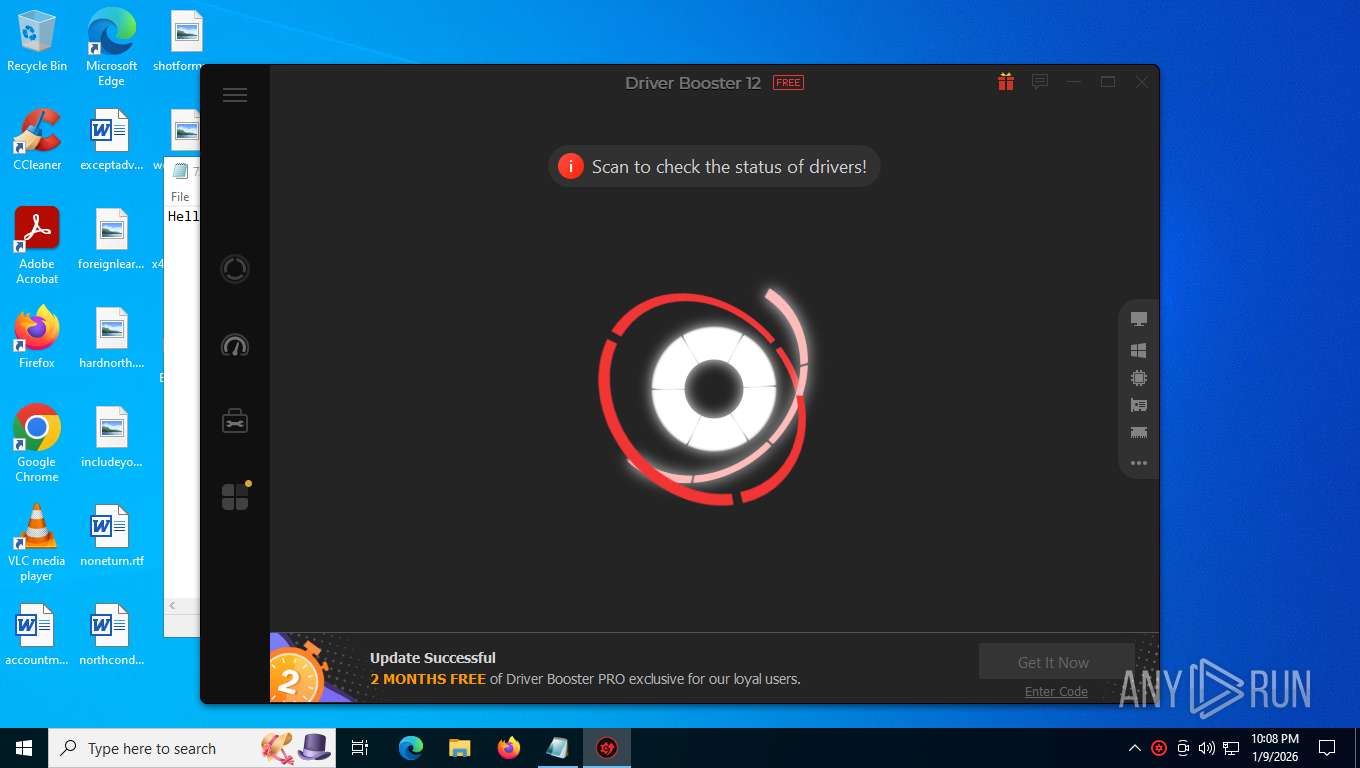Expand the three-dots more option in right panel

(x=1138, y=463)
